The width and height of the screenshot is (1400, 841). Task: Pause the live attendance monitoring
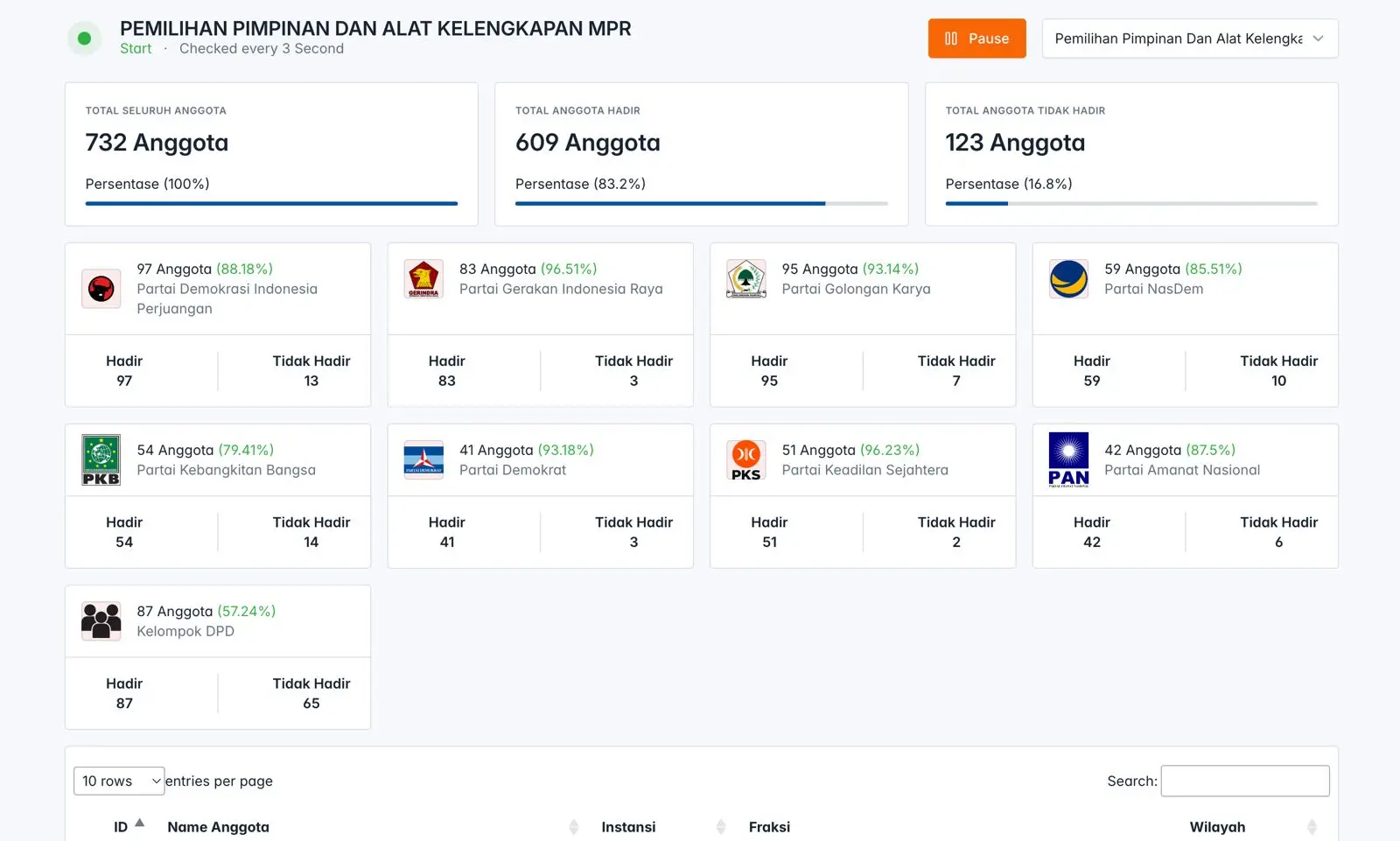[x=976, y=39]
